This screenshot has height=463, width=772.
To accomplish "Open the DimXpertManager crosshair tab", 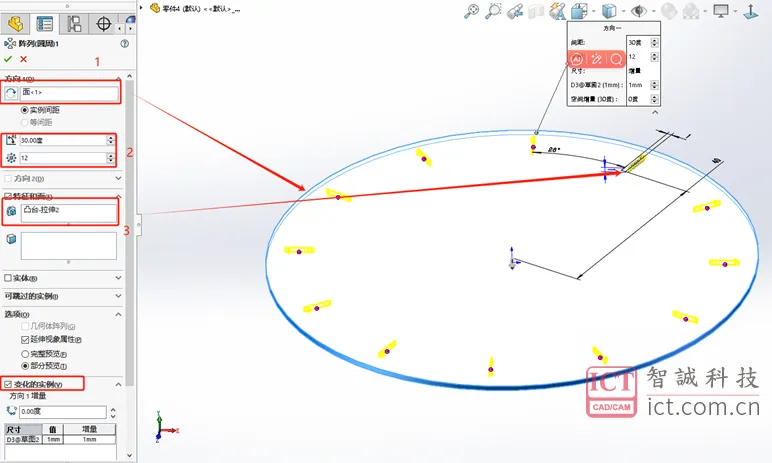I will 103,24.
